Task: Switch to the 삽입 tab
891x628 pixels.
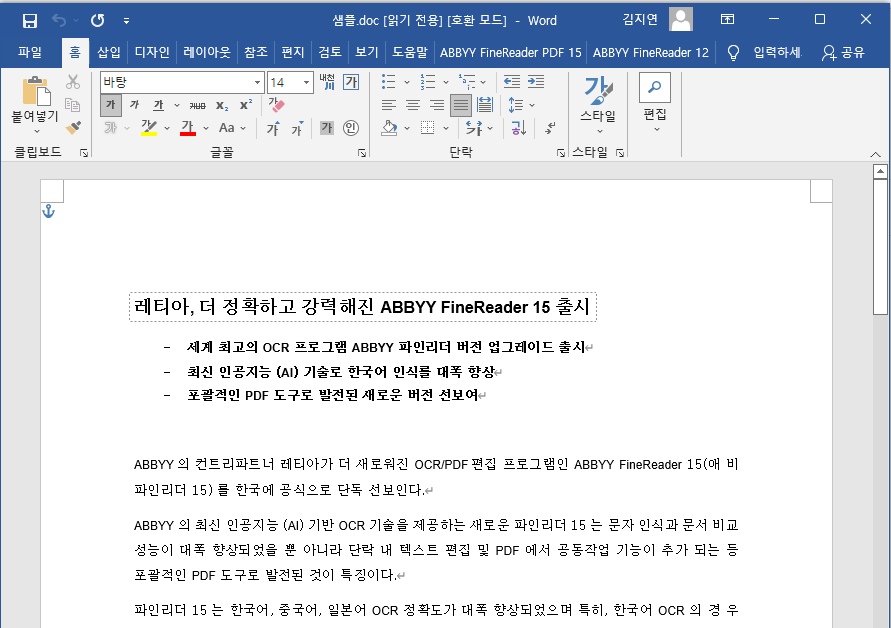Action: click(x=109, y=52)
